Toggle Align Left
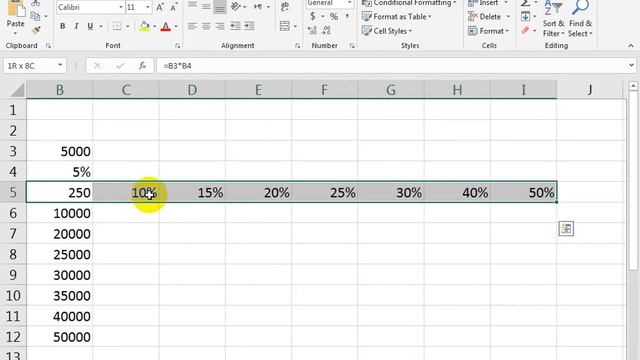 pos(192,26)
